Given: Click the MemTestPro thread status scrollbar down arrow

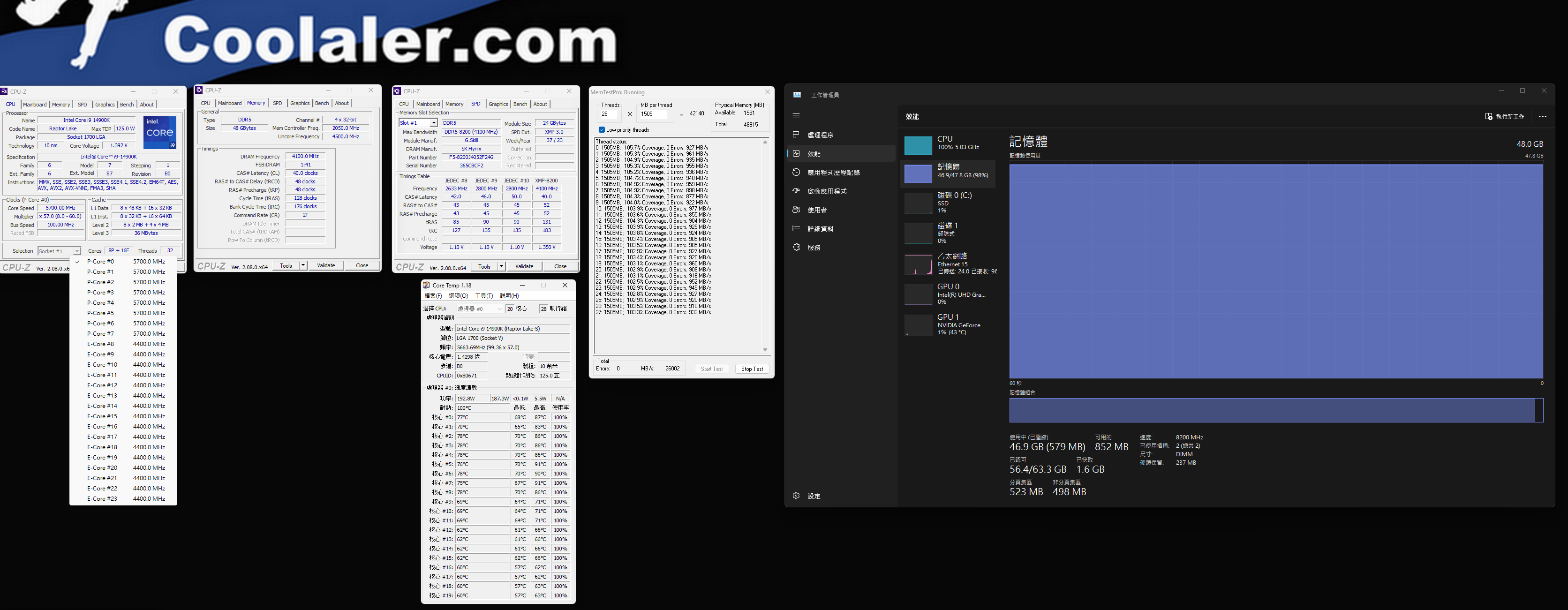Looking at the screenshot, I should 765,349.
